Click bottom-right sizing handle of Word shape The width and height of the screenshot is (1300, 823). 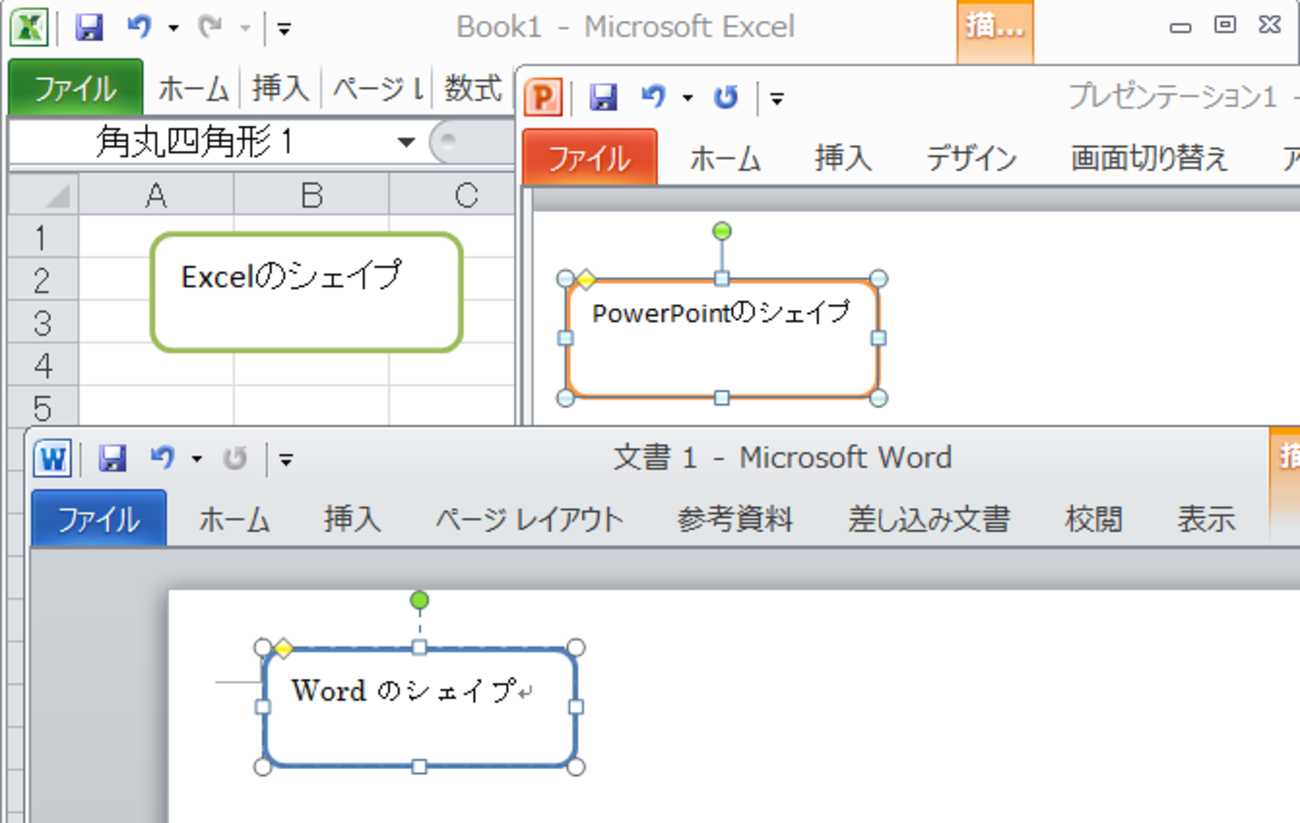575,767
